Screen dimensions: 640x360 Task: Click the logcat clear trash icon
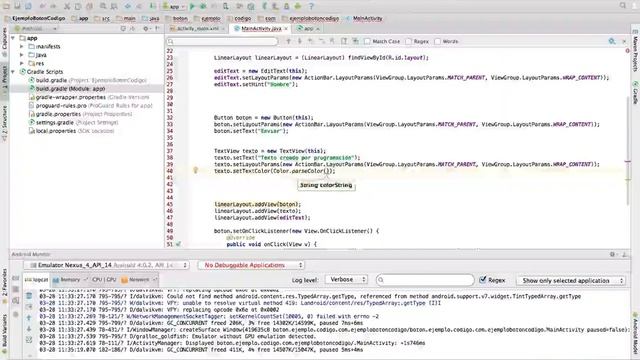pos(29,296)
